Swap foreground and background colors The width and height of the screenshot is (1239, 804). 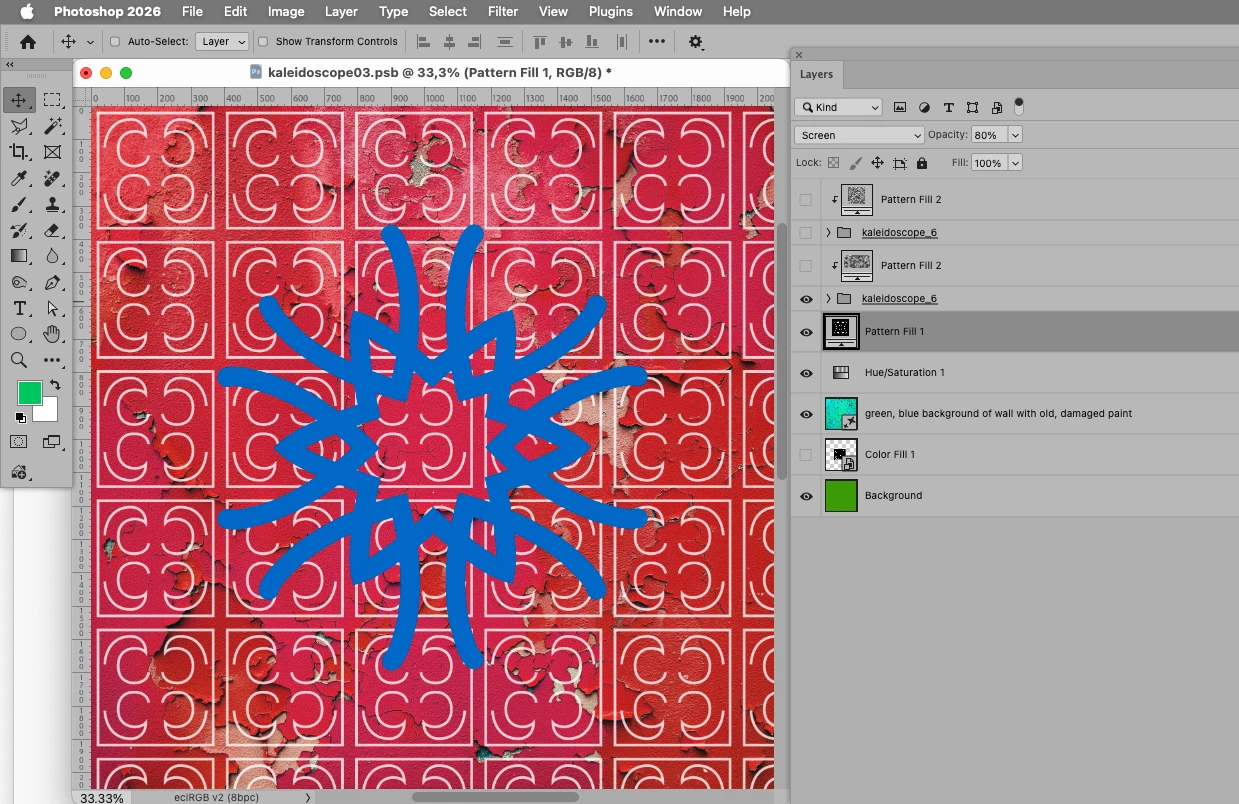coord(55,384)
